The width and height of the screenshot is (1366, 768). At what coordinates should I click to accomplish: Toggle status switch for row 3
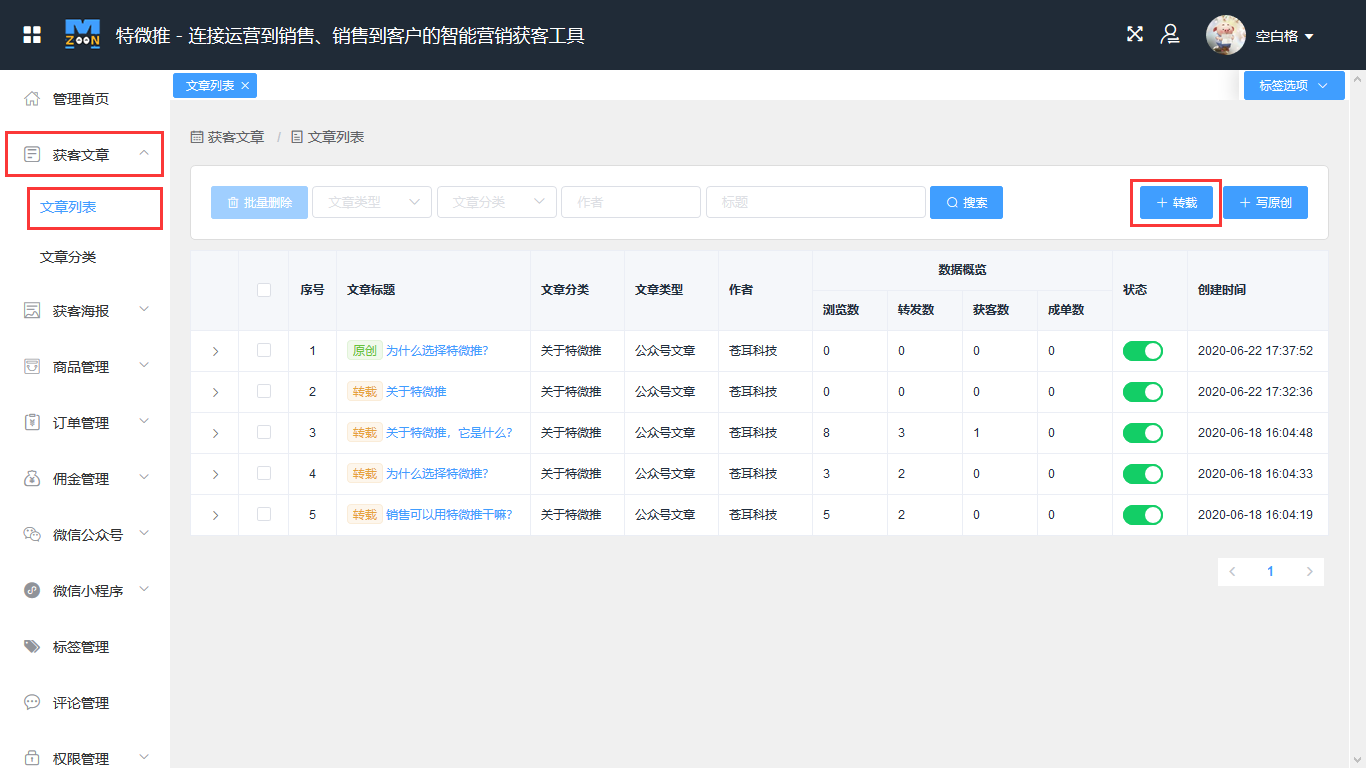point(1143,433)
